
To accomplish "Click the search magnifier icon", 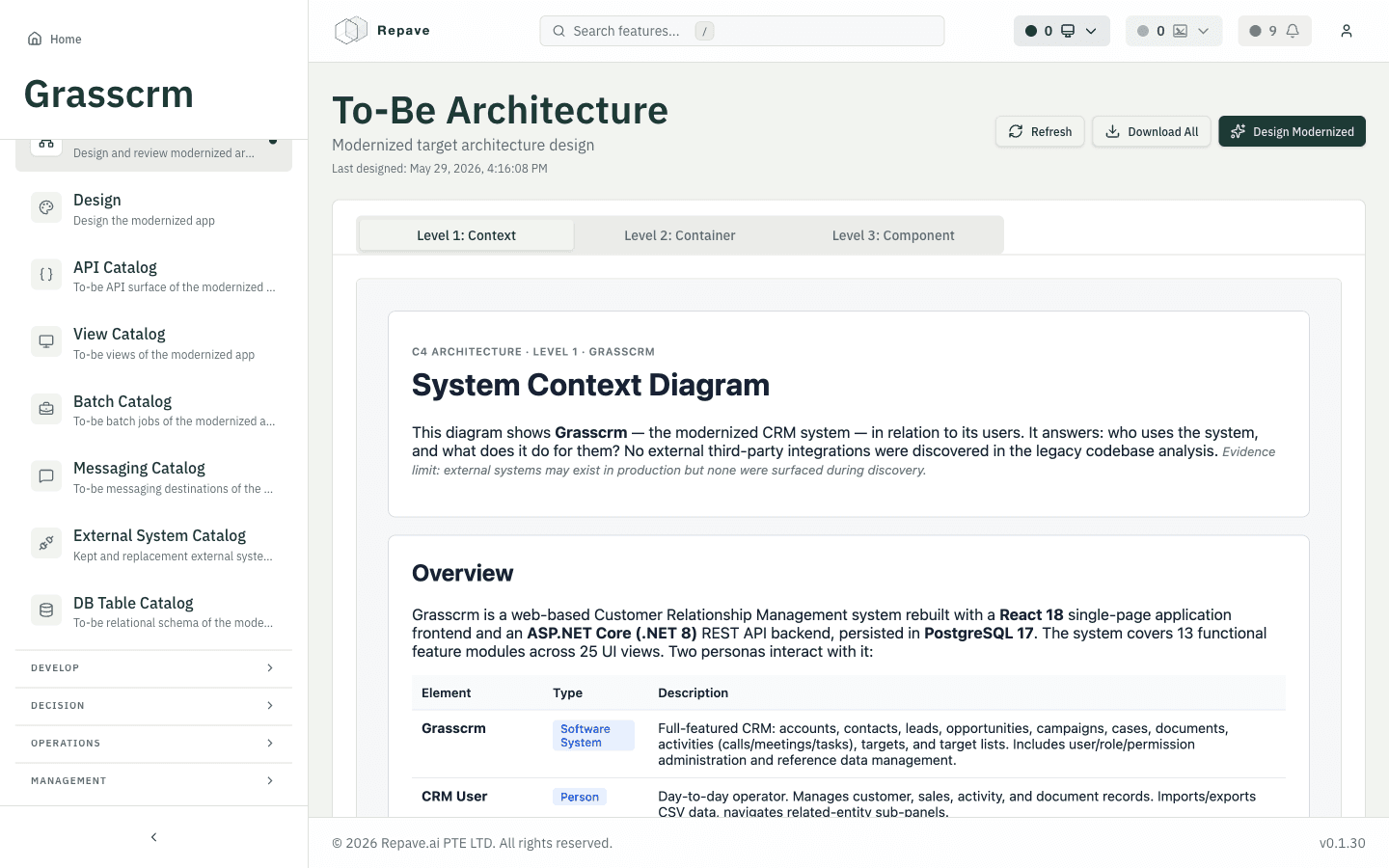I will click(558, 31).
